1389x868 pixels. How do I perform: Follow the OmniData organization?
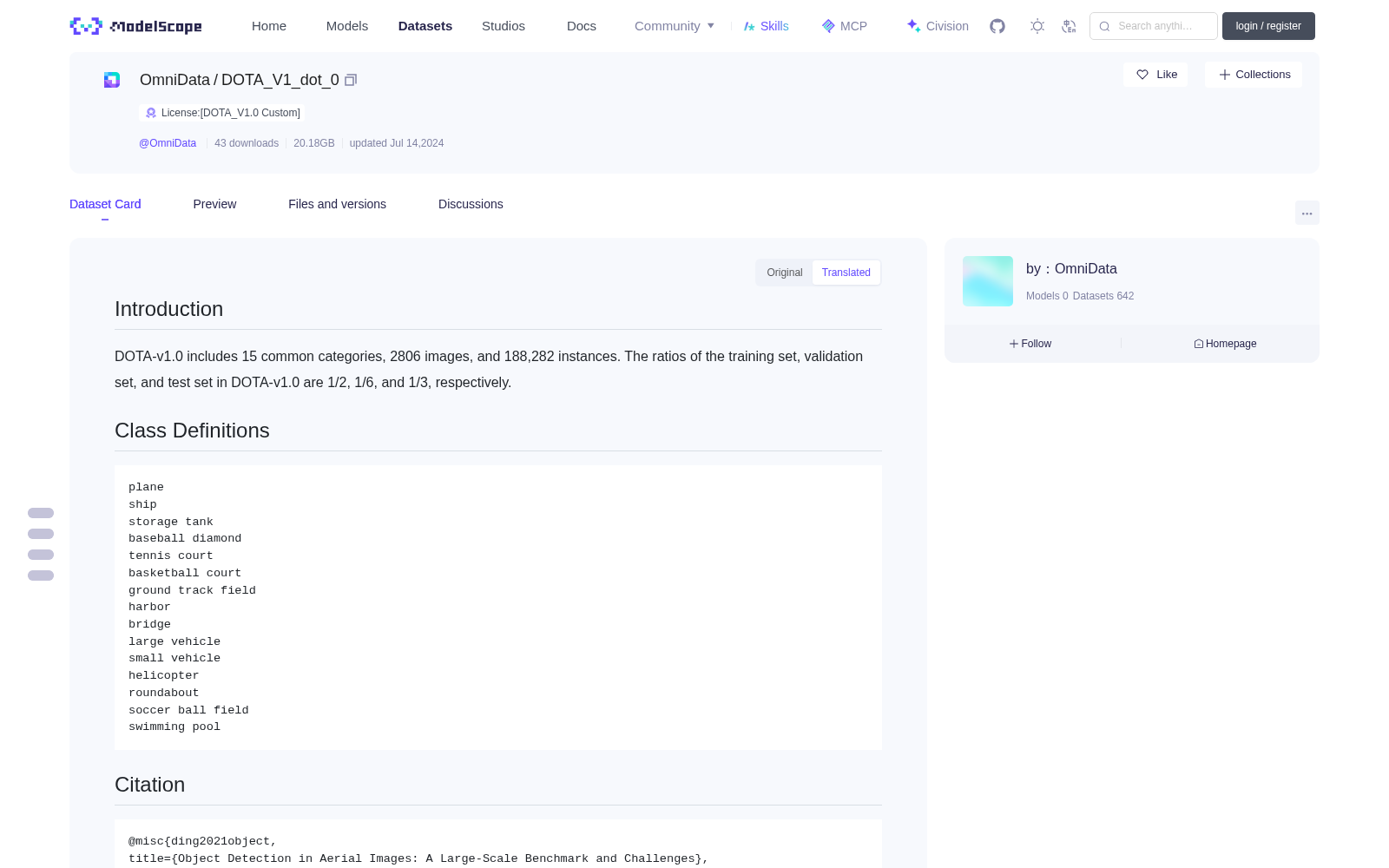[1030, 344]
